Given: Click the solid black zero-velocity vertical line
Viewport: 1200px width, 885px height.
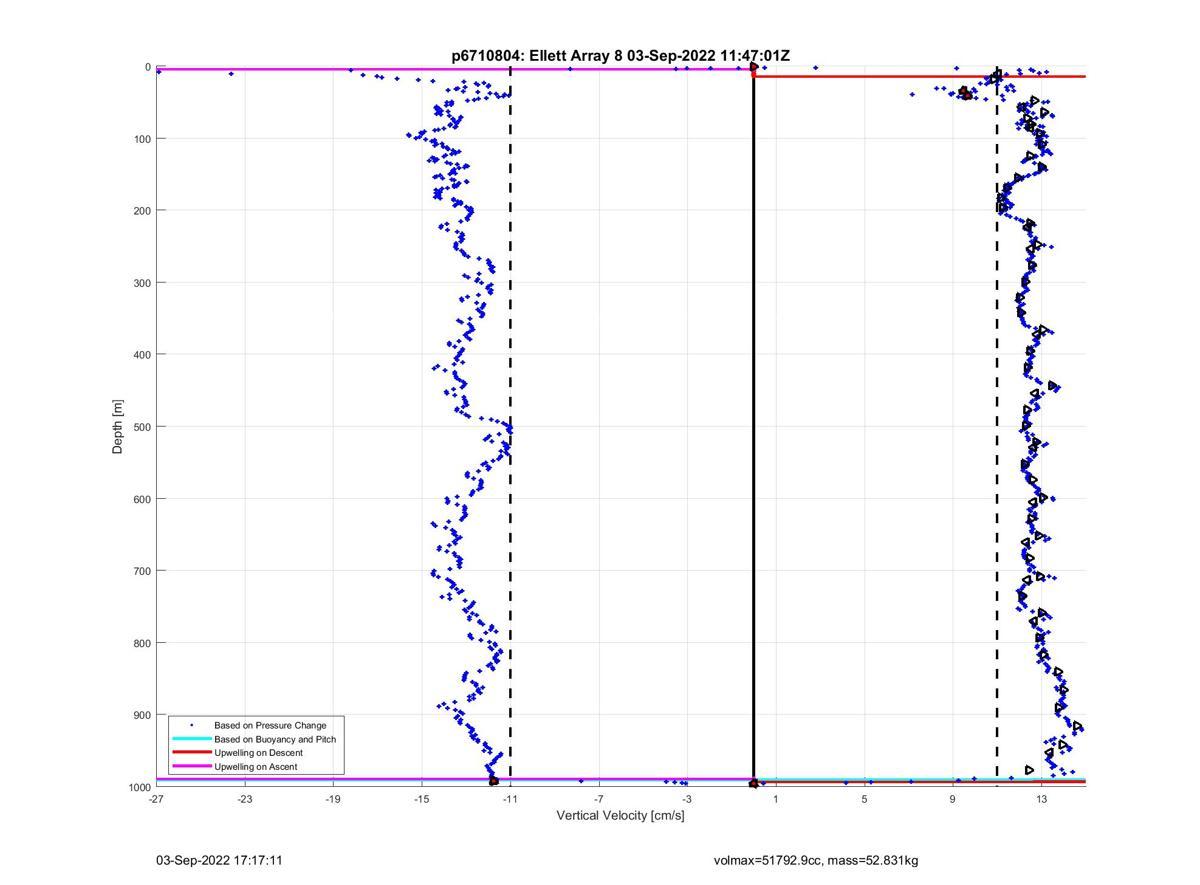Looking at the screenshot, I should (x=753, y=427).
